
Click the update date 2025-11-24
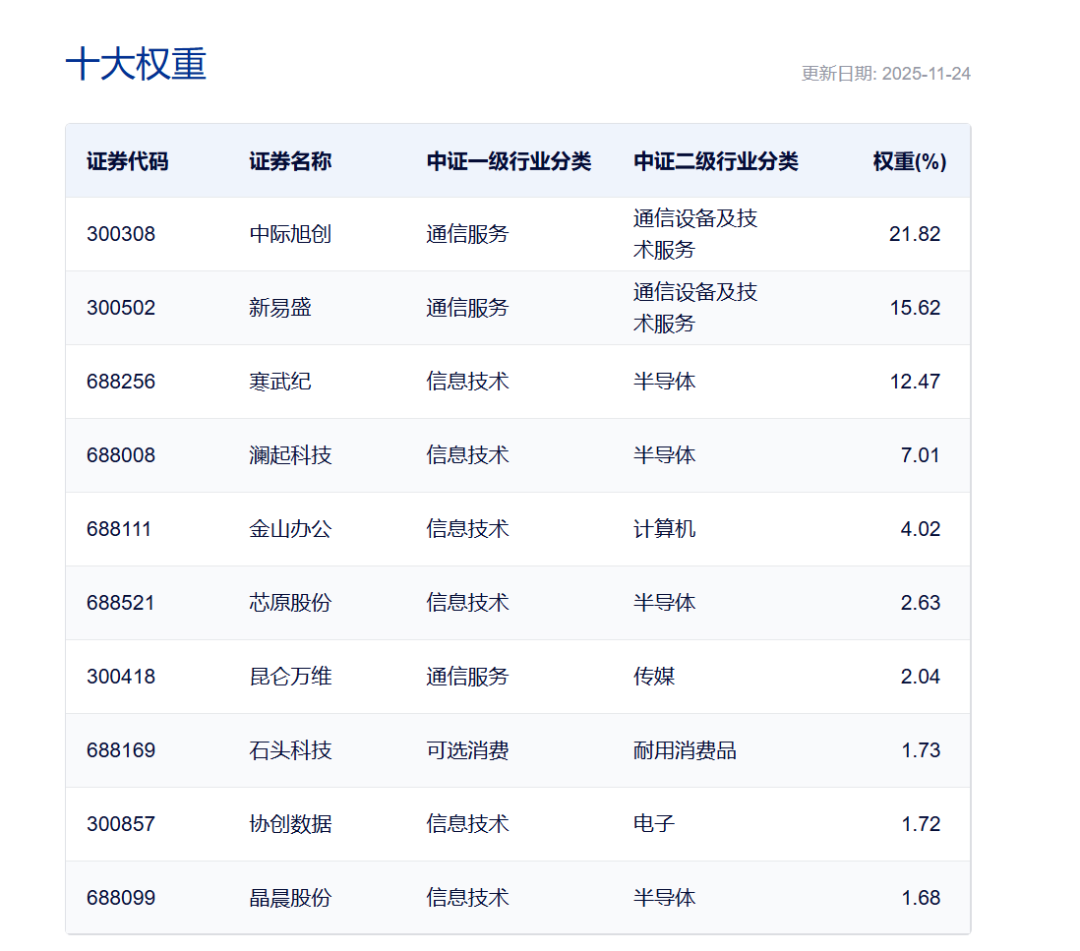click(885, 73)
